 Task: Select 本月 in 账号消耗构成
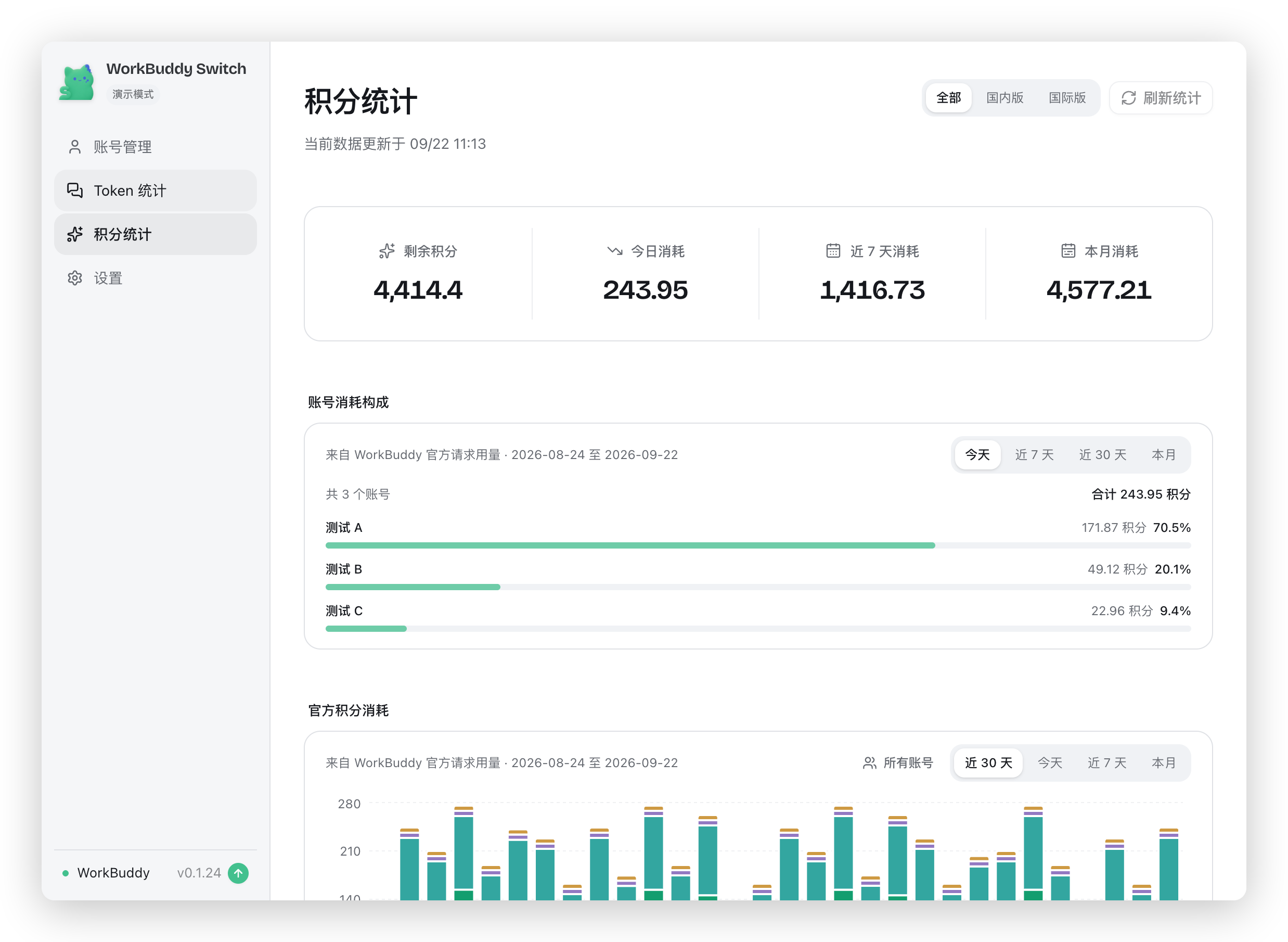(x=1164, y=455)
